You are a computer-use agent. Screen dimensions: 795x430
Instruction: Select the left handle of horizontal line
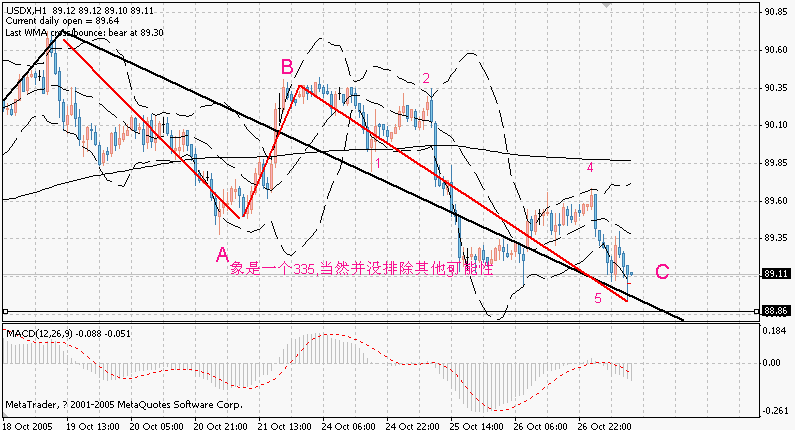(x=5, y=311)
